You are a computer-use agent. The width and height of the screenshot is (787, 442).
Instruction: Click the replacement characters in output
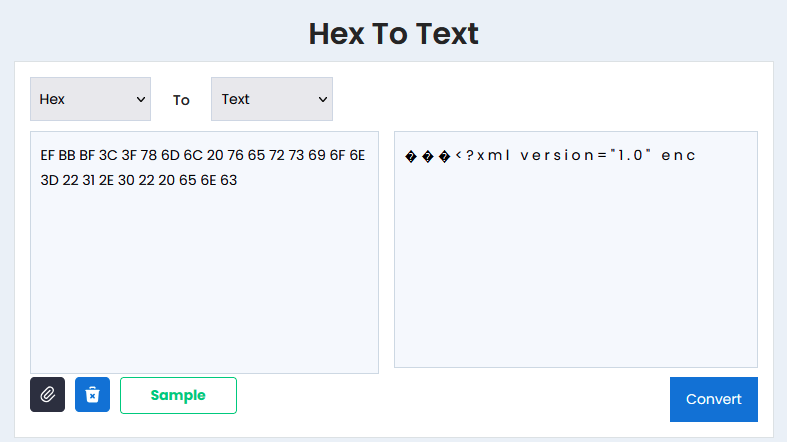428,157
